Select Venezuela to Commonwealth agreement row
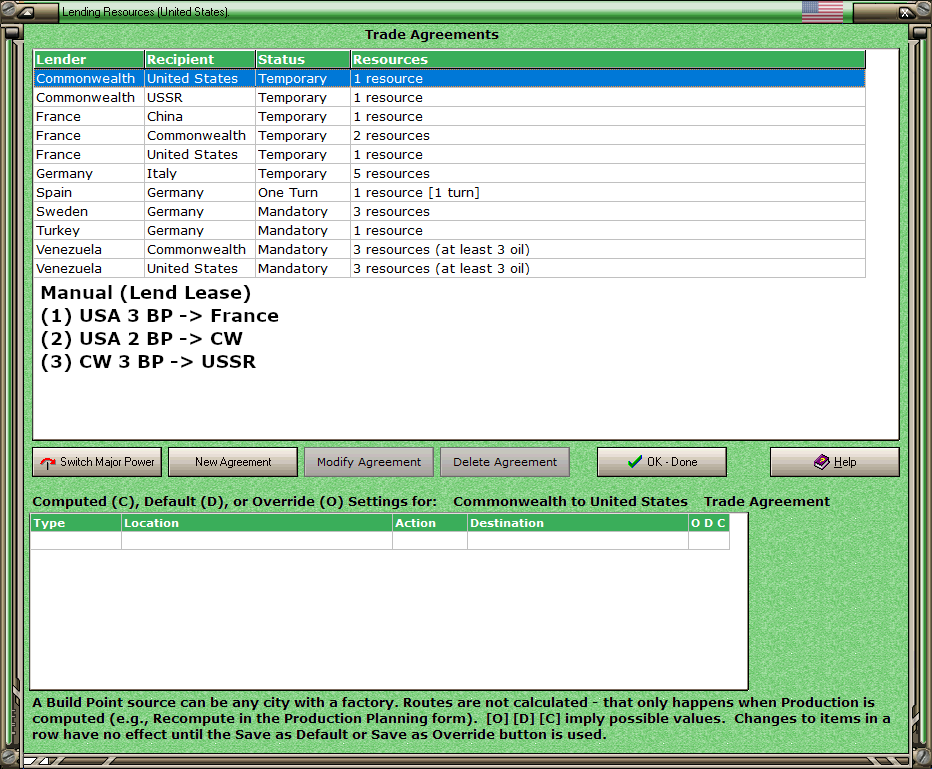The width and height of the screenshot is (932, 769). [449, 250]
